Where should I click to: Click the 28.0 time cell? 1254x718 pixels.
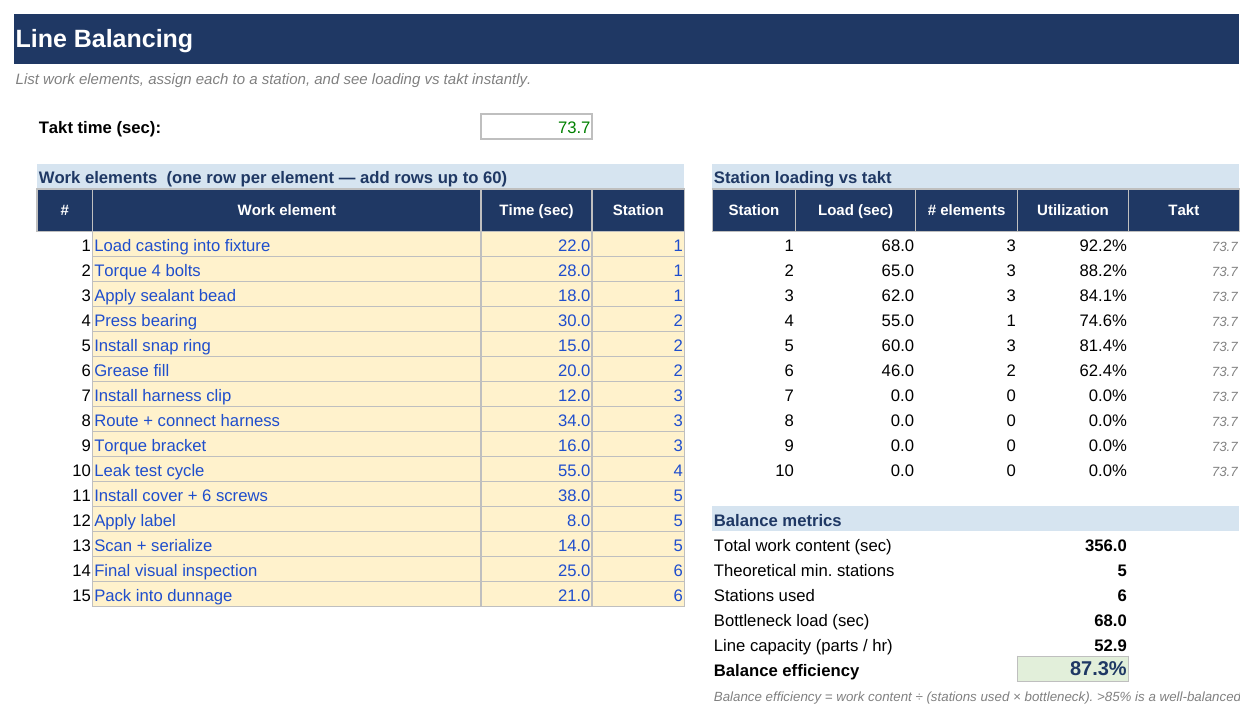pos(536,270)
